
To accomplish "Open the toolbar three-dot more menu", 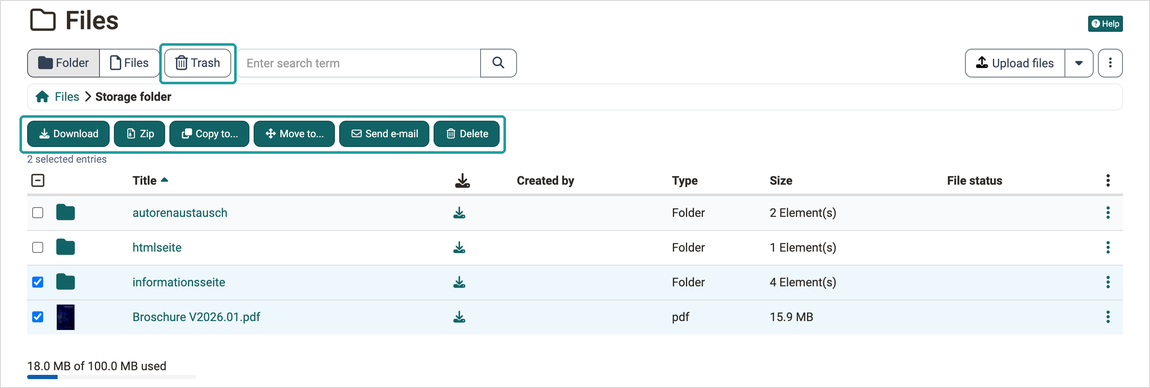I will point(1110,63).
